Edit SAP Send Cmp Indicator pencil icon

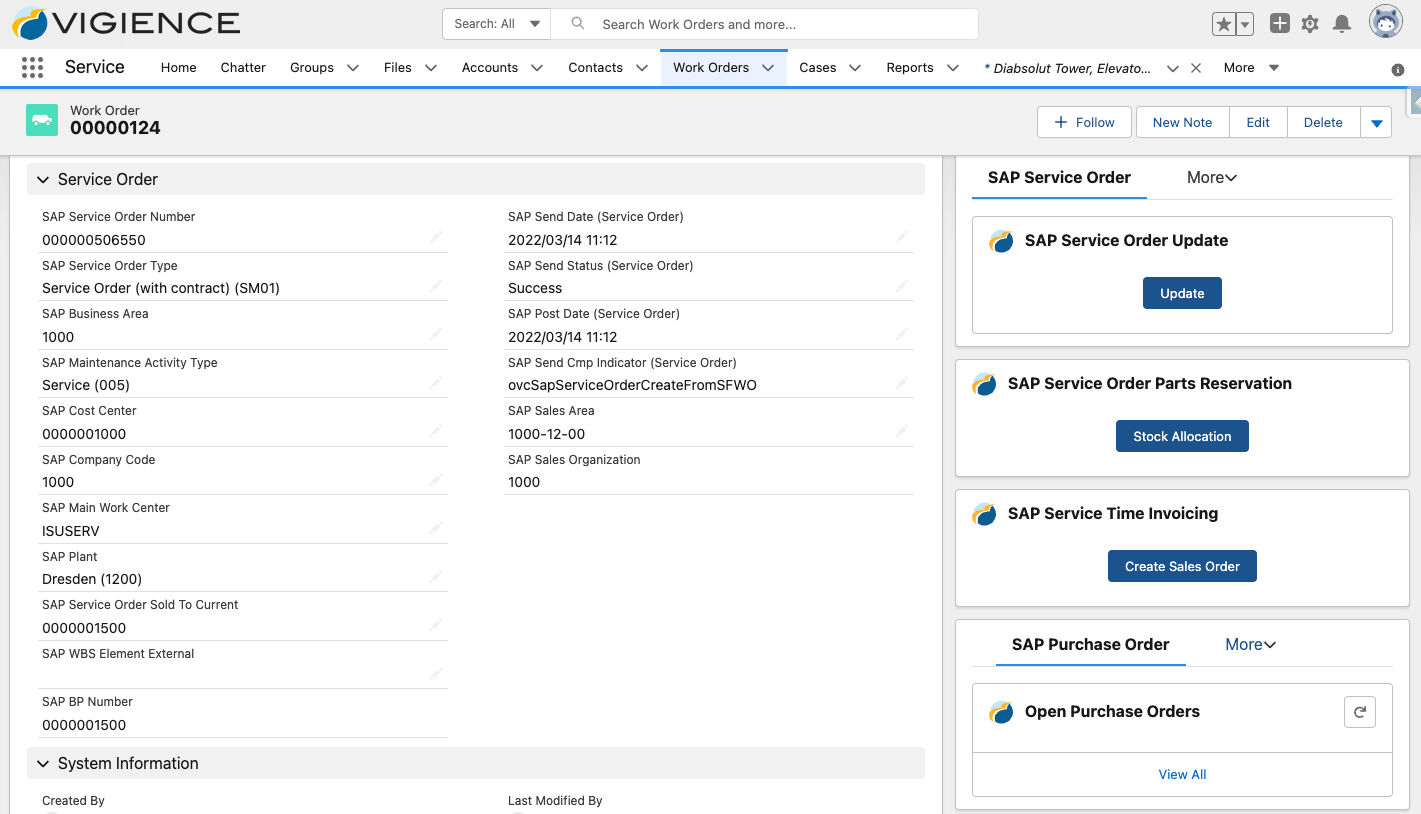click(x=902, y=383)
